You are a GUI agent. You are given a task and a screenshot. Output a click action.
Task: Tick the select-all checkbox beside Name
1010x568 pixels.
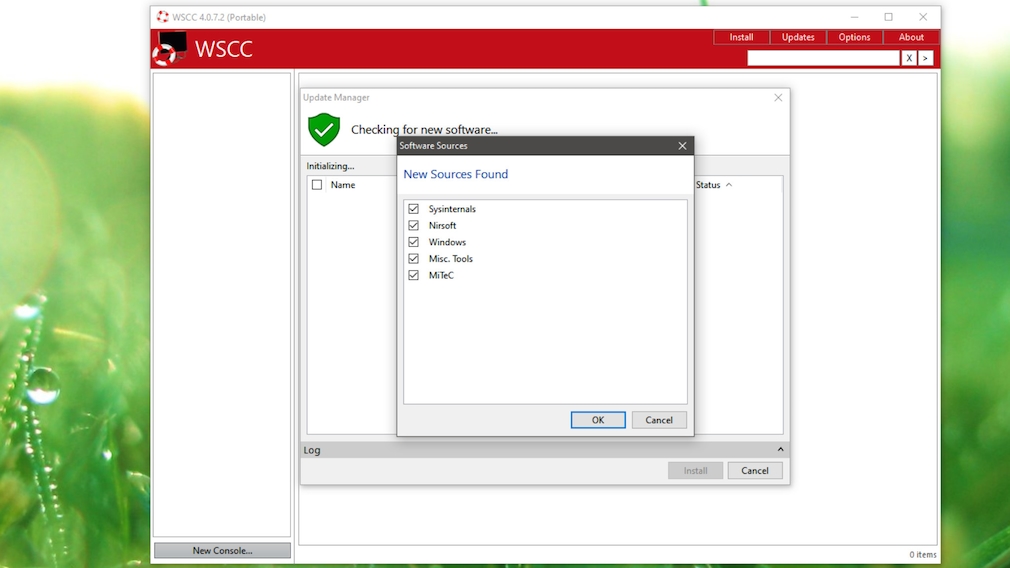click(317, 185)
